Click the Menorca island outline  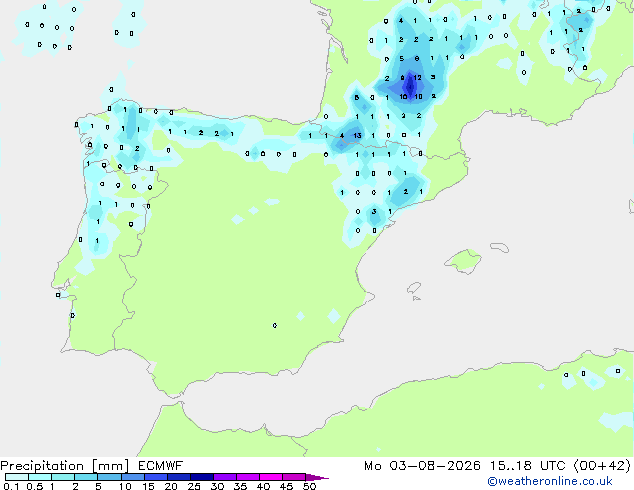point(500,247)
